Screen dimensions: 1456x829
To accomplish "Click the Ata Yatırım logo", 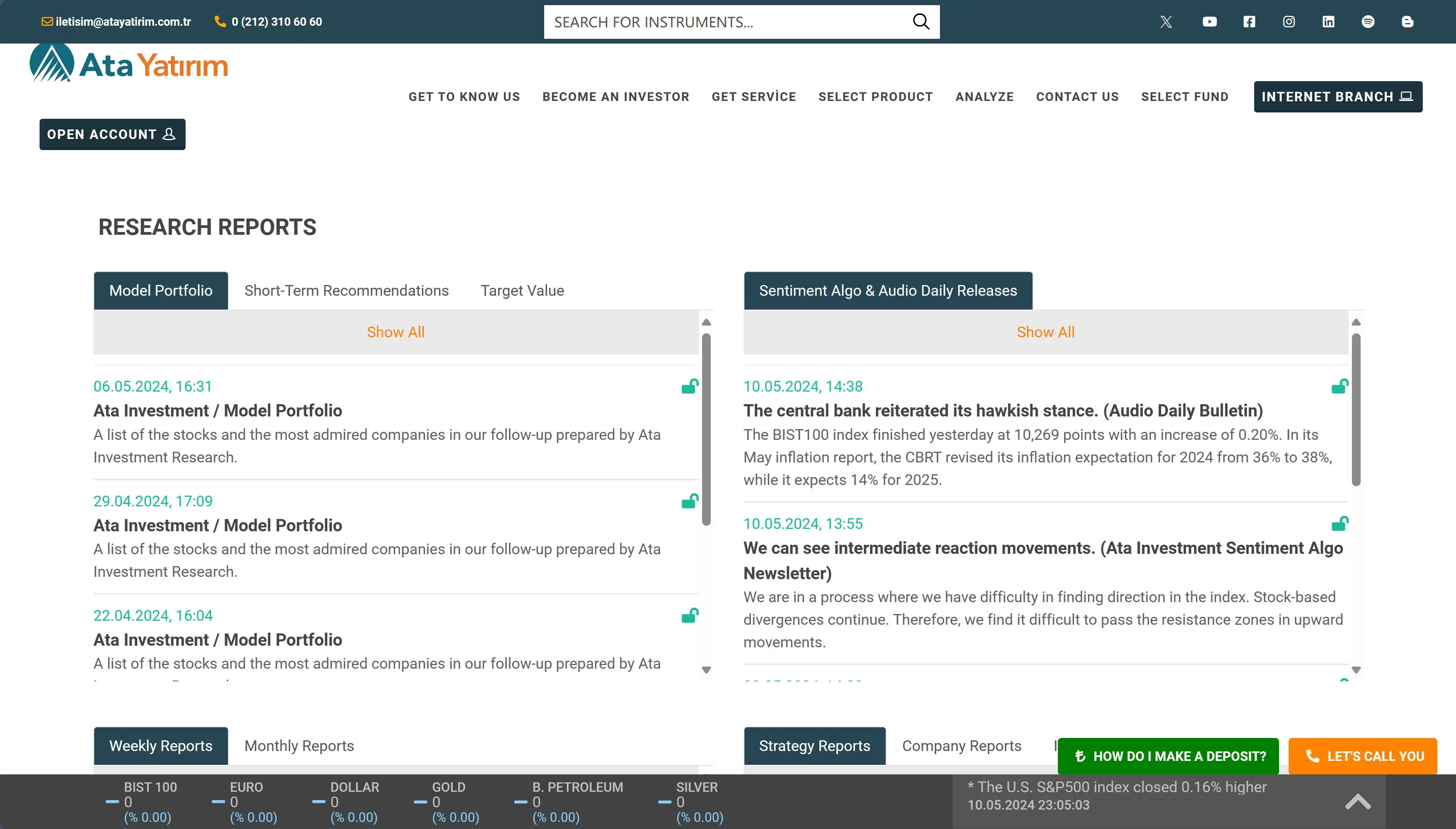I will pos(129,63).
